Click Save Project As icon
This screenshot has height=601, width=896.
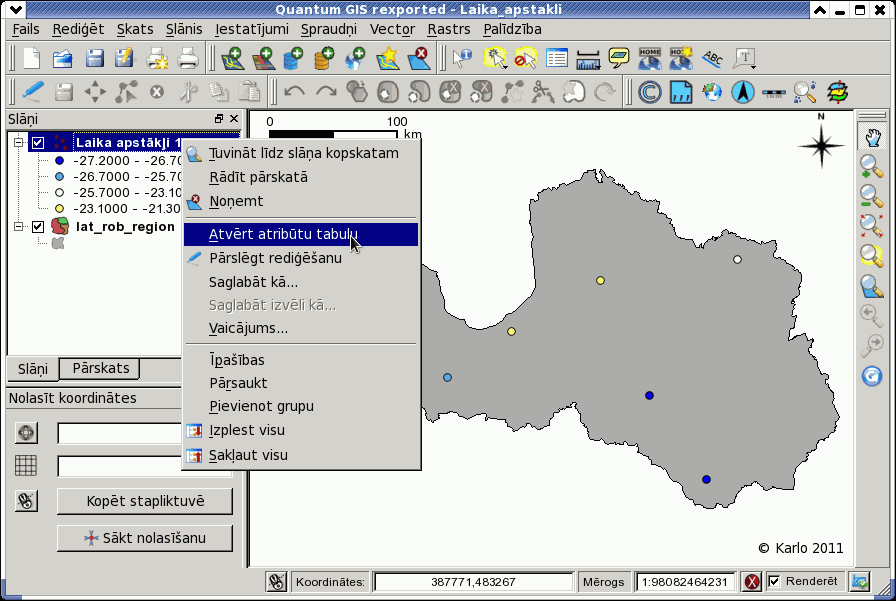[x=125, y=58]
